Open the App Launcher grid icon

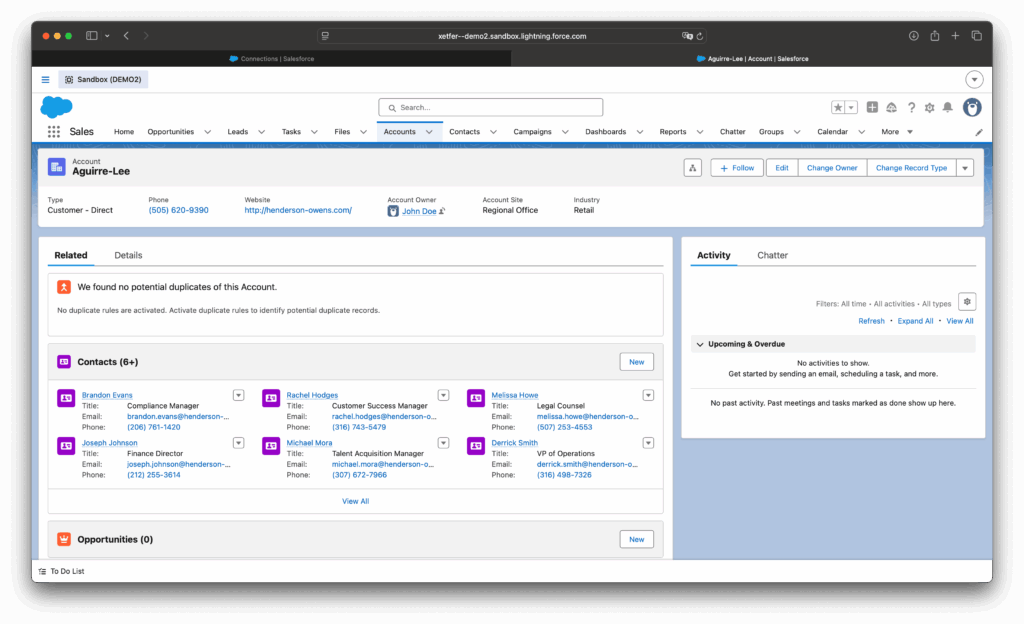point(54,132)
